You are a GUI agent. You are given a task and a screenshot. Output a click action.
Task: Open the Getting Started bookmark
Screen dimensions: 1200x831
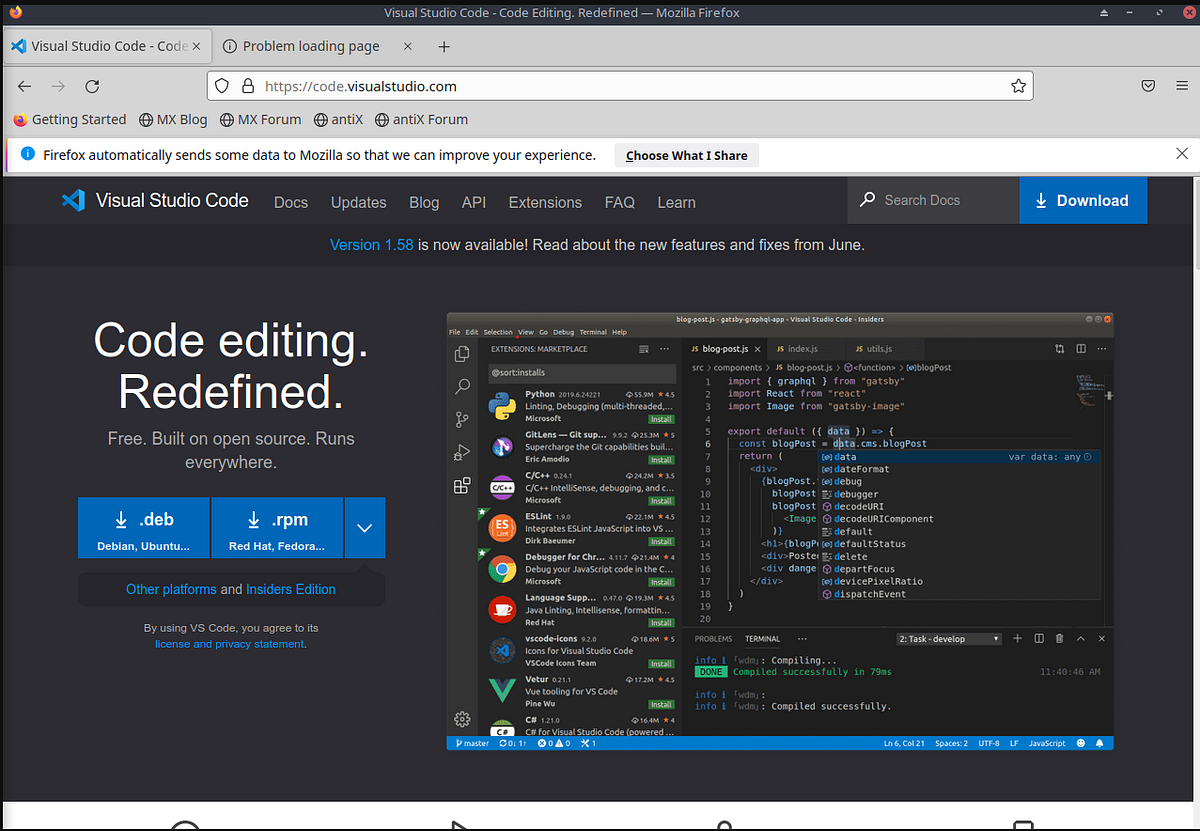(x=69, y=119)
